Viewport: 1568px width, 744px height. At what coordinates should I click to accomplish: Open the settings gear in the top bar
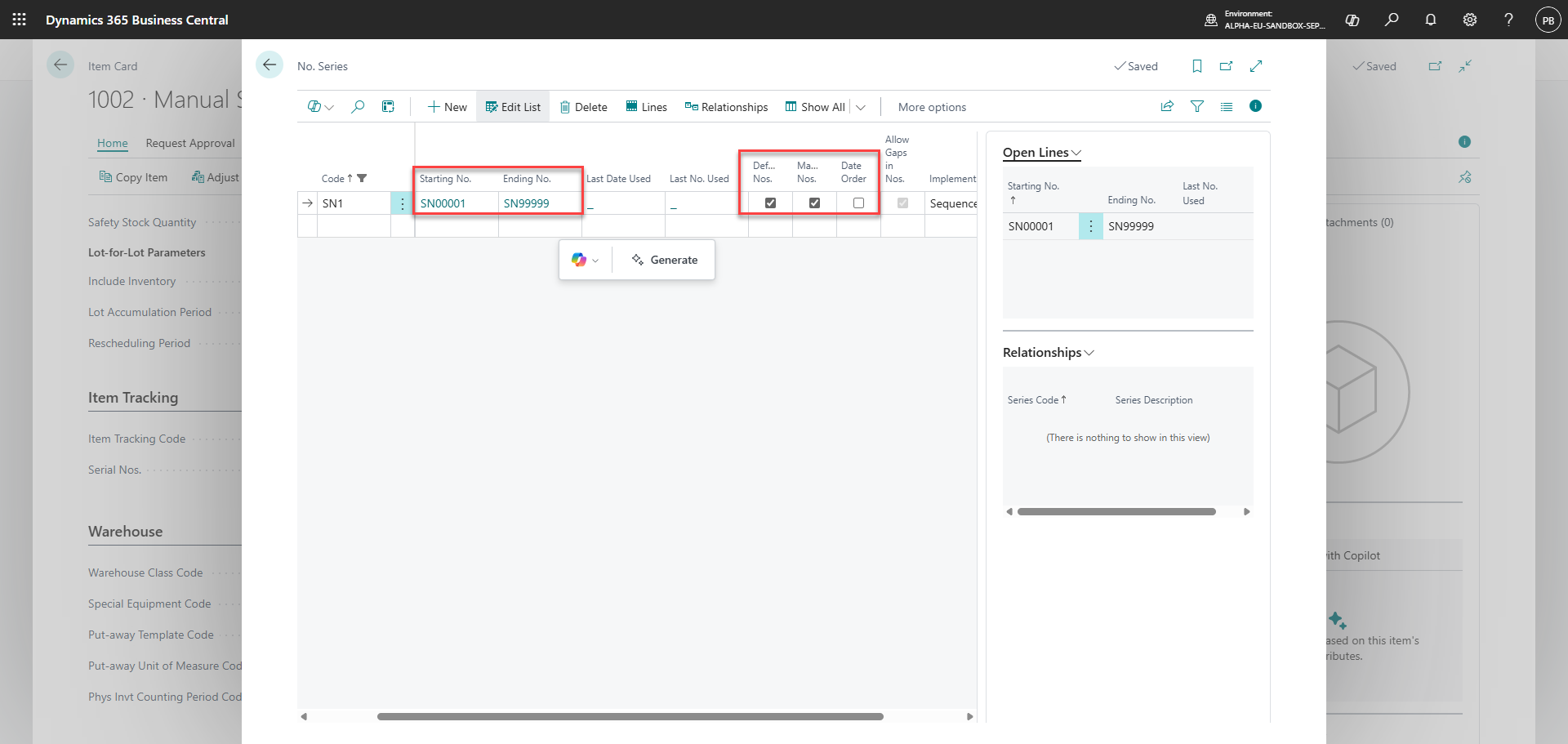(1470, 20)
